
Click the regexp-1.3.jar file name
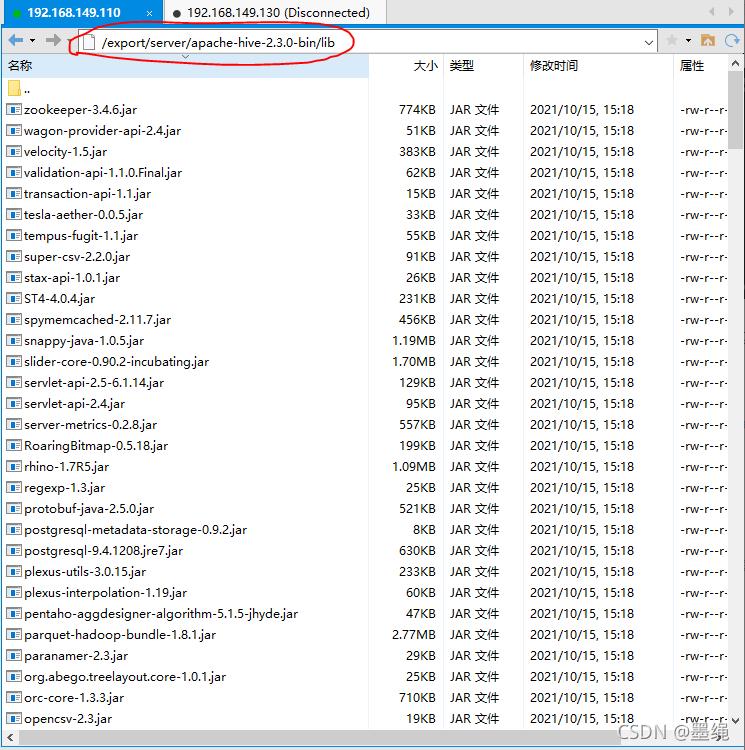pos(65,488)
